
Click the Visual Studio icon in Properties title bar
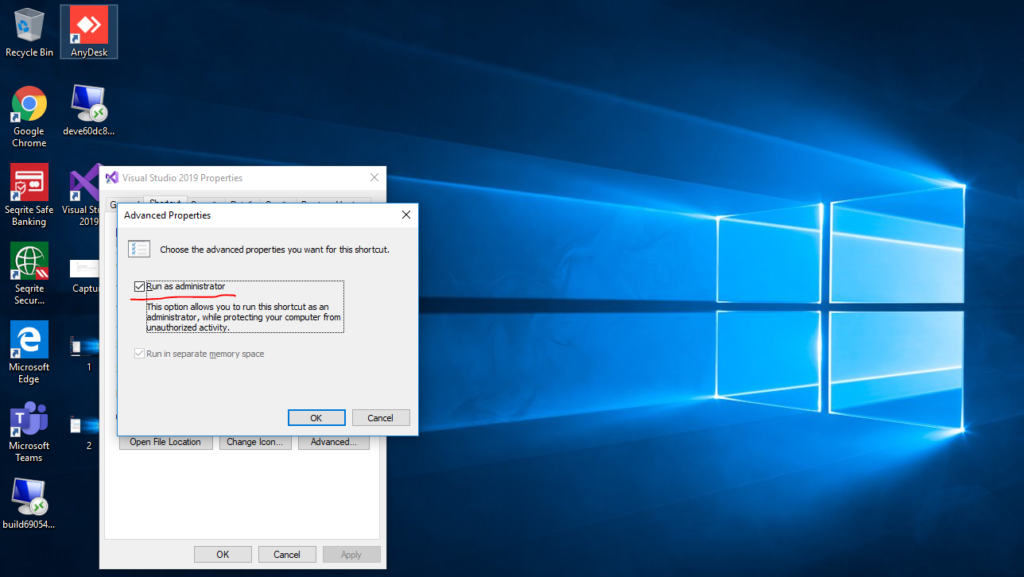pyautogui.click(x=112, y=178)
